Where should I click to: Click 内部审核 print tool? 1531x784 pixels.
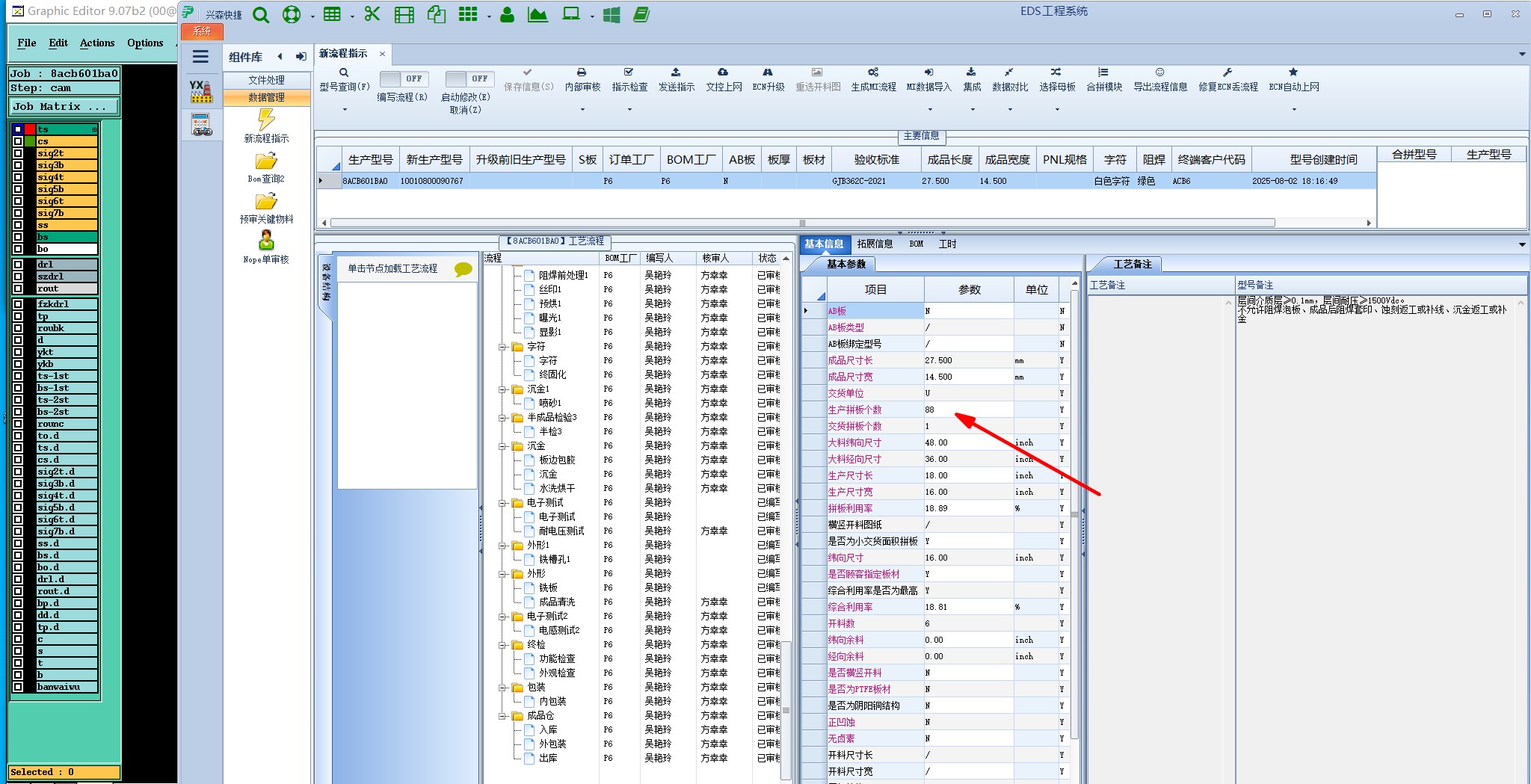(x=582, y=80)
